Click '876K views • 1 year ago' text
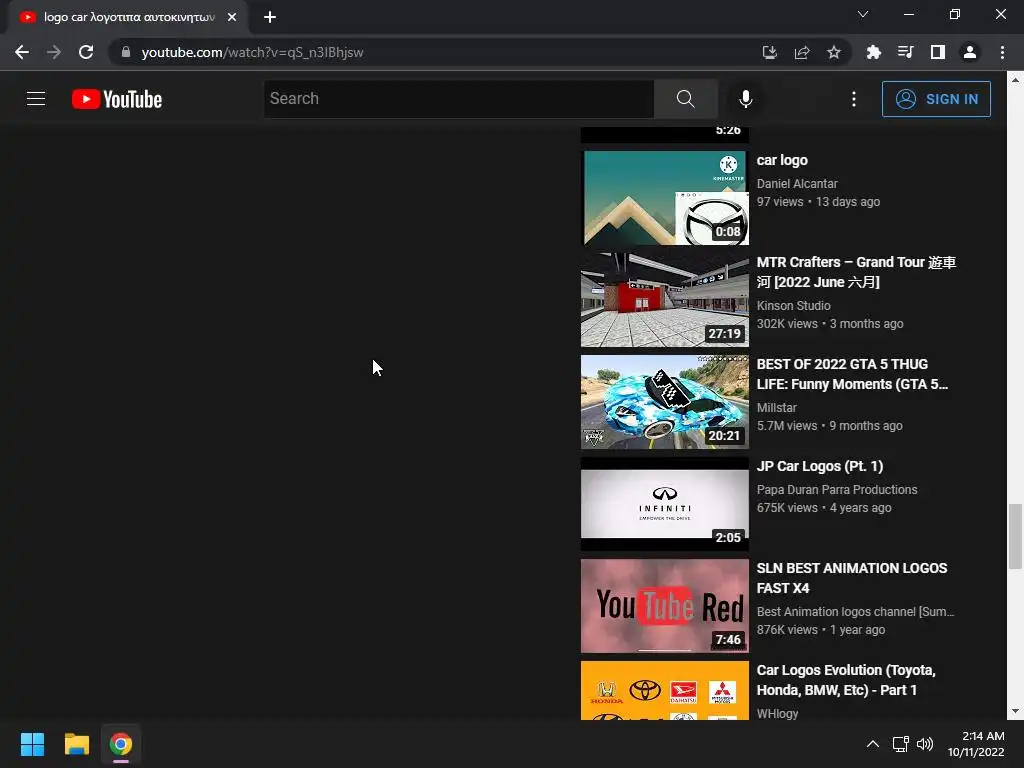Screen dimensions: 1024x768 pos(821,630)
